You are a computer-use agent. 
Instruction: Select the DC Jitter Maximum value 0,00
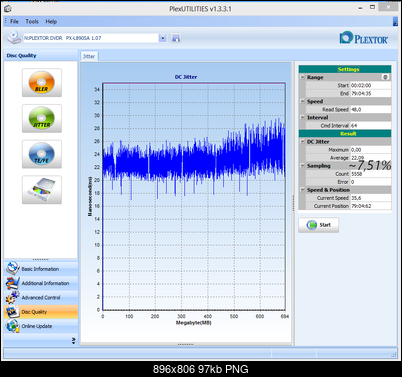(370, 150)
